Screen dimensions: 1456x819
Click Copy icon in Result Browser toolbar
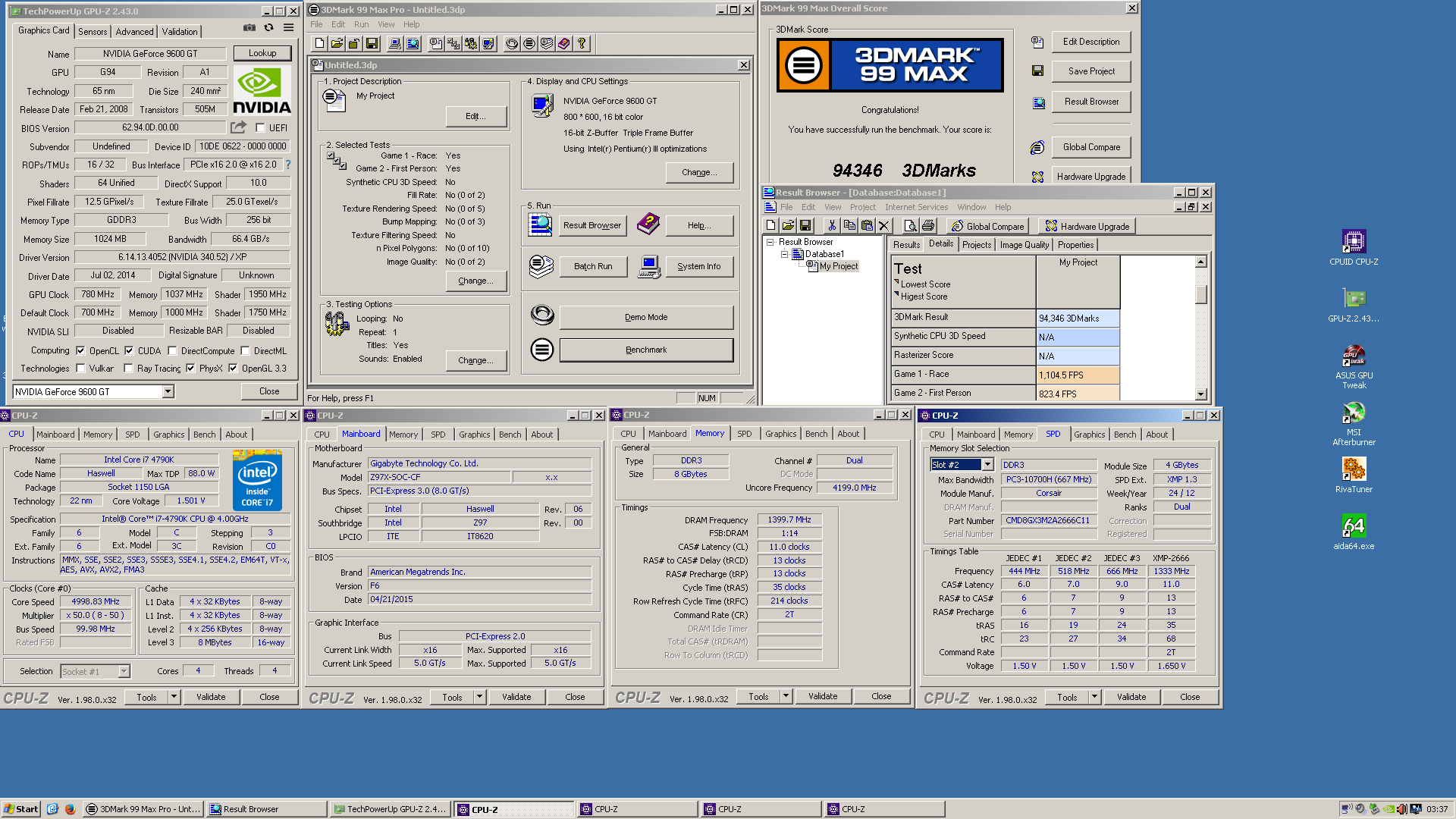[849, 225]
